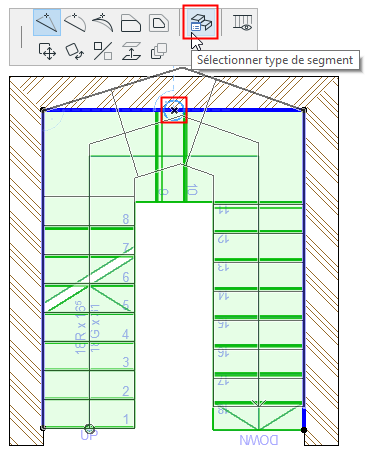Pick the curve edge by tangent tool
368x456 pixels.
point(103,23)
